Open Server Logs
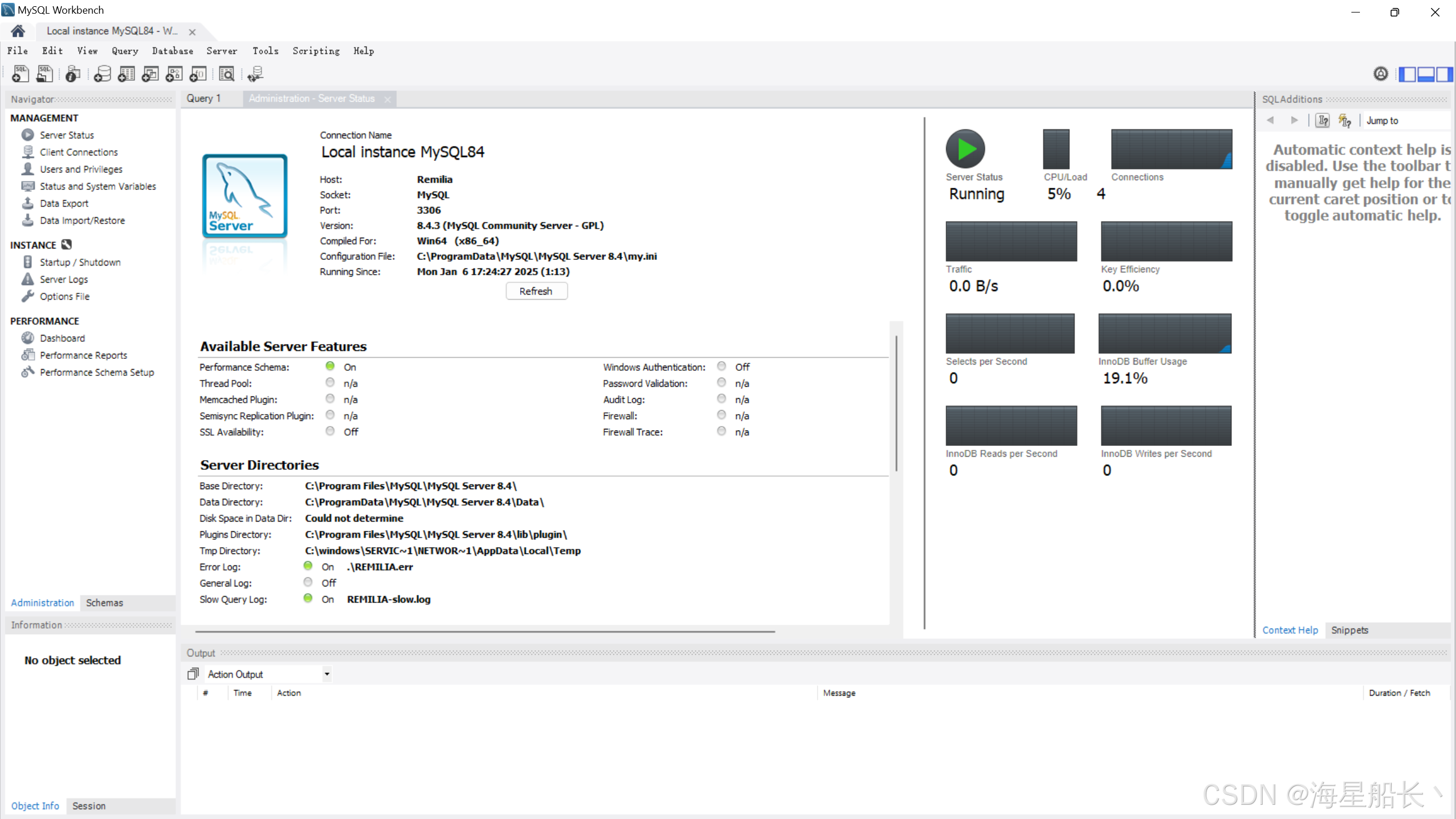The image size is (1456, 819). 64,279
